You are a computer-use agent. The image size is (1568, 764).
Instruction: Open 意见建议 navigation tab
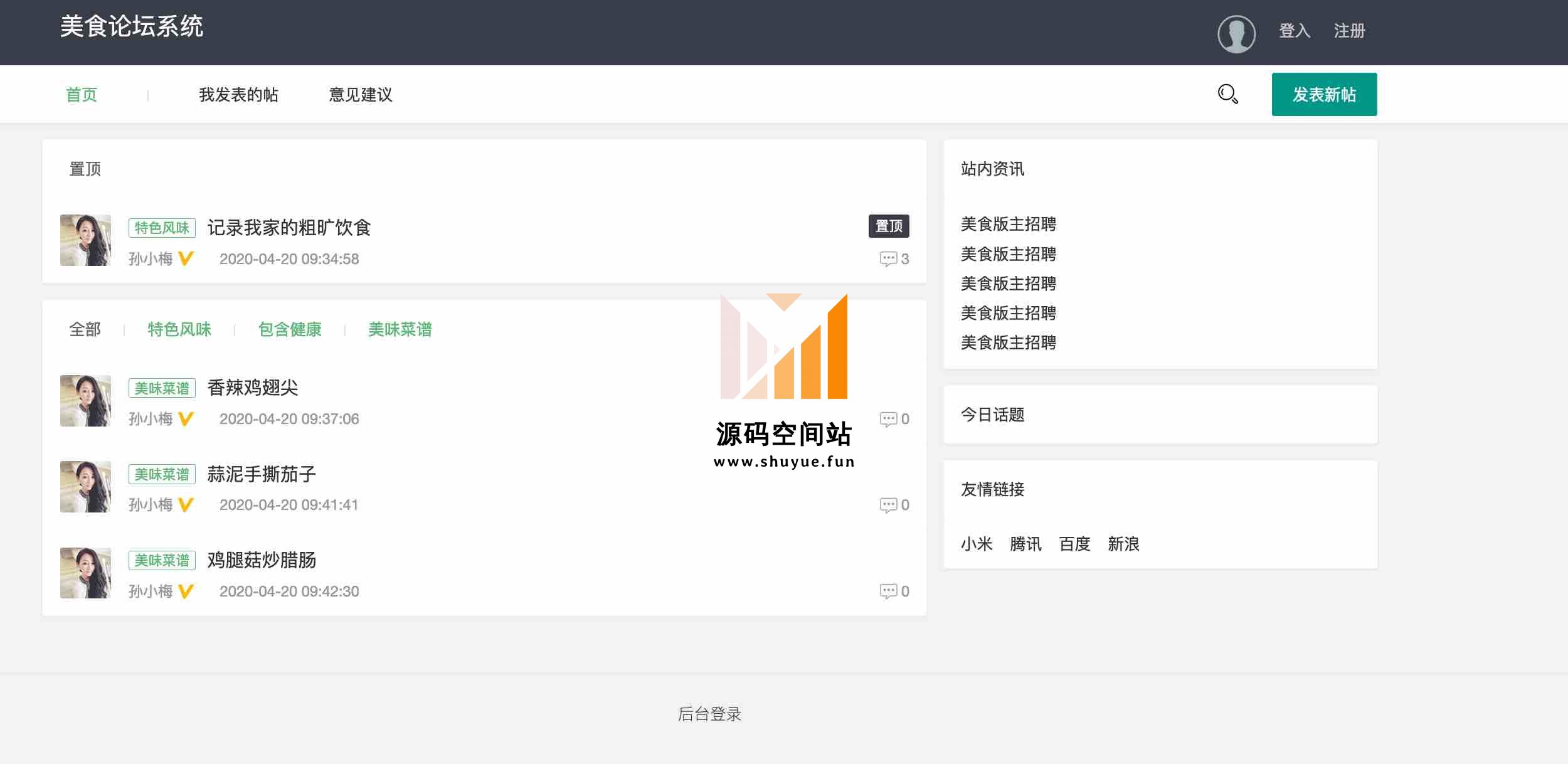pos(361,95)
